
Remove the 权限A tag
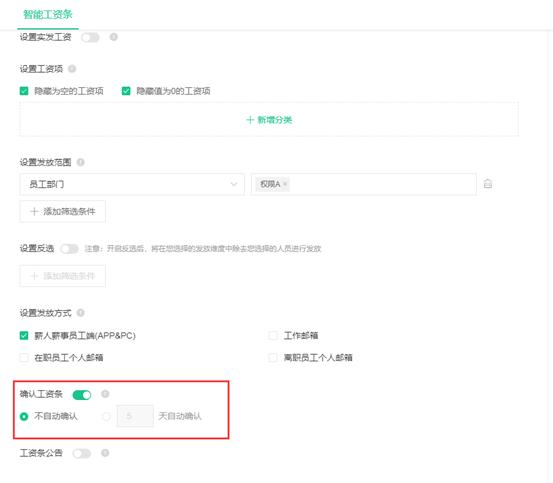(285, 184)
